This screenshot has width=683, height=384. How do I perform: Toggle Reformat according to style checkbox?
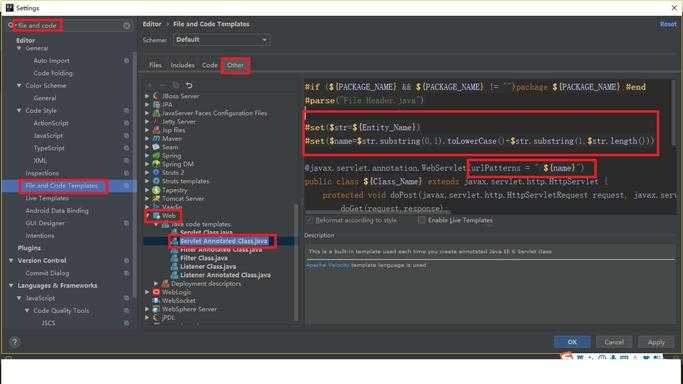point(309,220)
